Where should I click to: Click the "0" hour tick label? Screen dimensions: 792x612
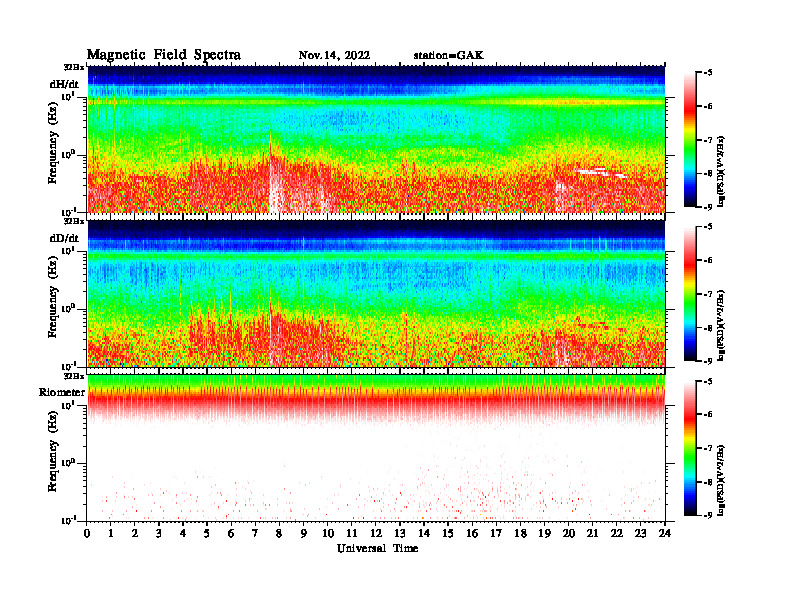click(x=87, y=534)
